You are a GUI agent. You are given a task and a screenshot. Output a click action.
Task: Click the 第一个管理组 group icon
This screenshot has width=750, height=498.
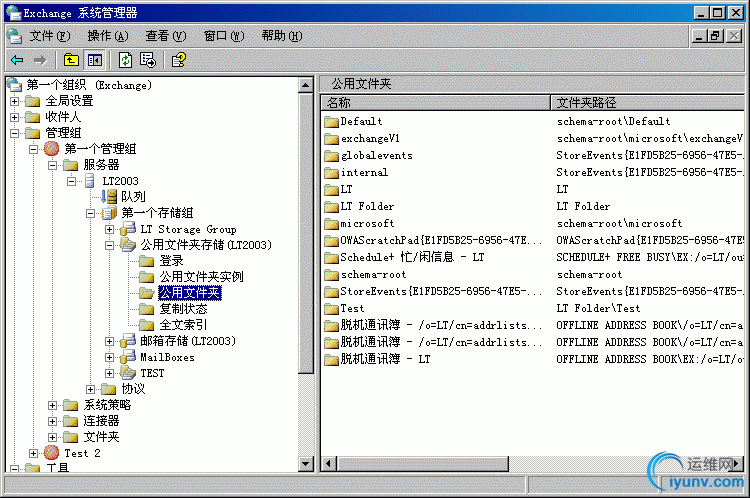[52, 149]
